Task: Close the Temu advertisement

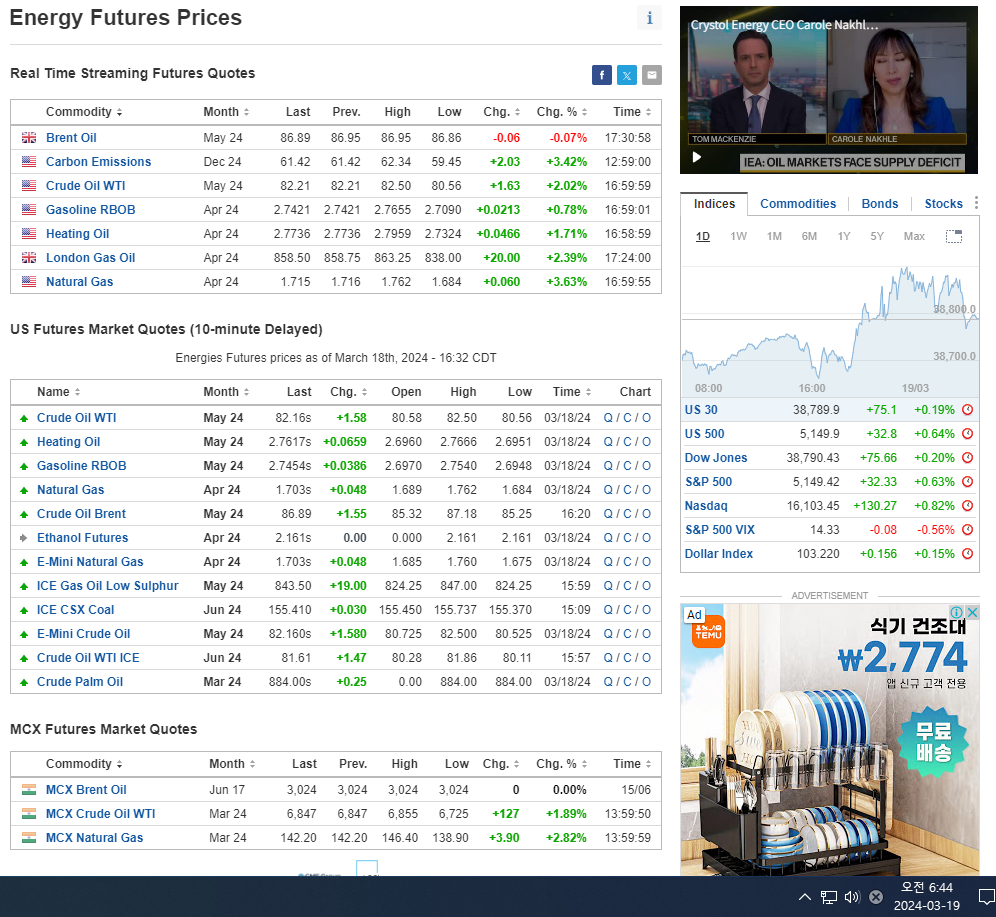Action: pyautogui.click(x=972, y=612)
